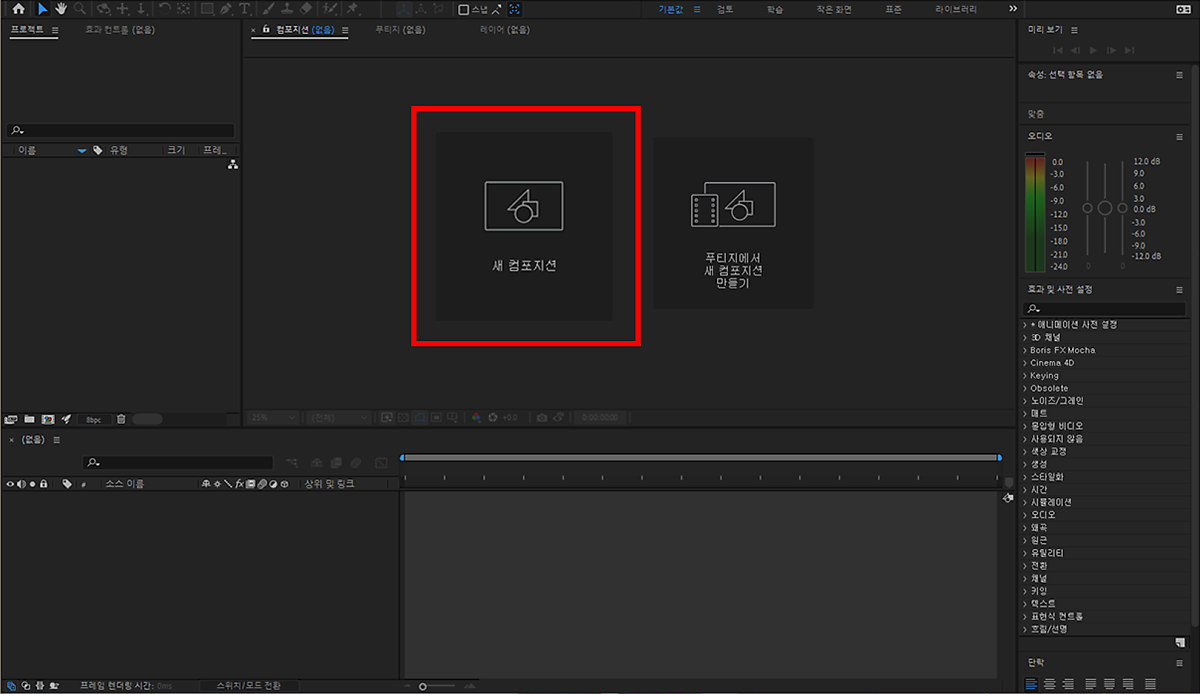Switch to the 푸티지 (없음) tab
Viewport: 1200px width, 694px height.
pyautogui.click(x=400, y=30)
